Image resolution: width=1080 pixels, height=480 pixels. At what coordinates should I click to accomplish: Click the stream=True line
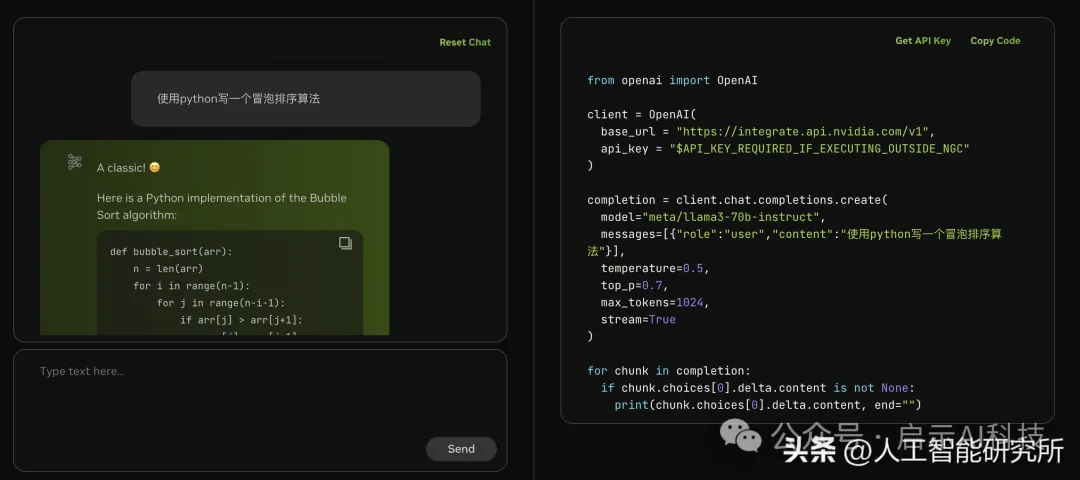coord(638,320)
